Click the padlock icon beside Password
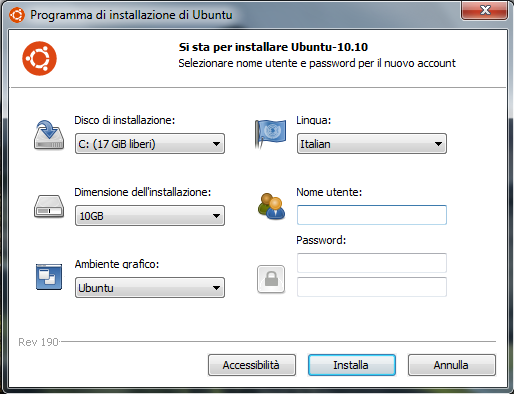 [271, 279]
